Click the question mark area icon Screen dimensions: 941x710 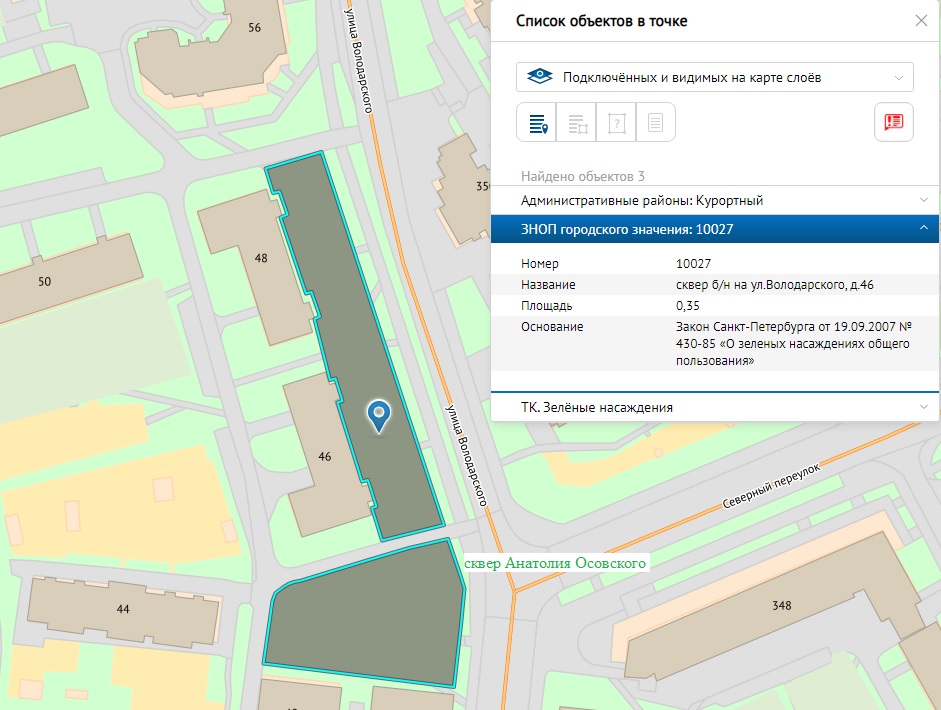(616, 123)
